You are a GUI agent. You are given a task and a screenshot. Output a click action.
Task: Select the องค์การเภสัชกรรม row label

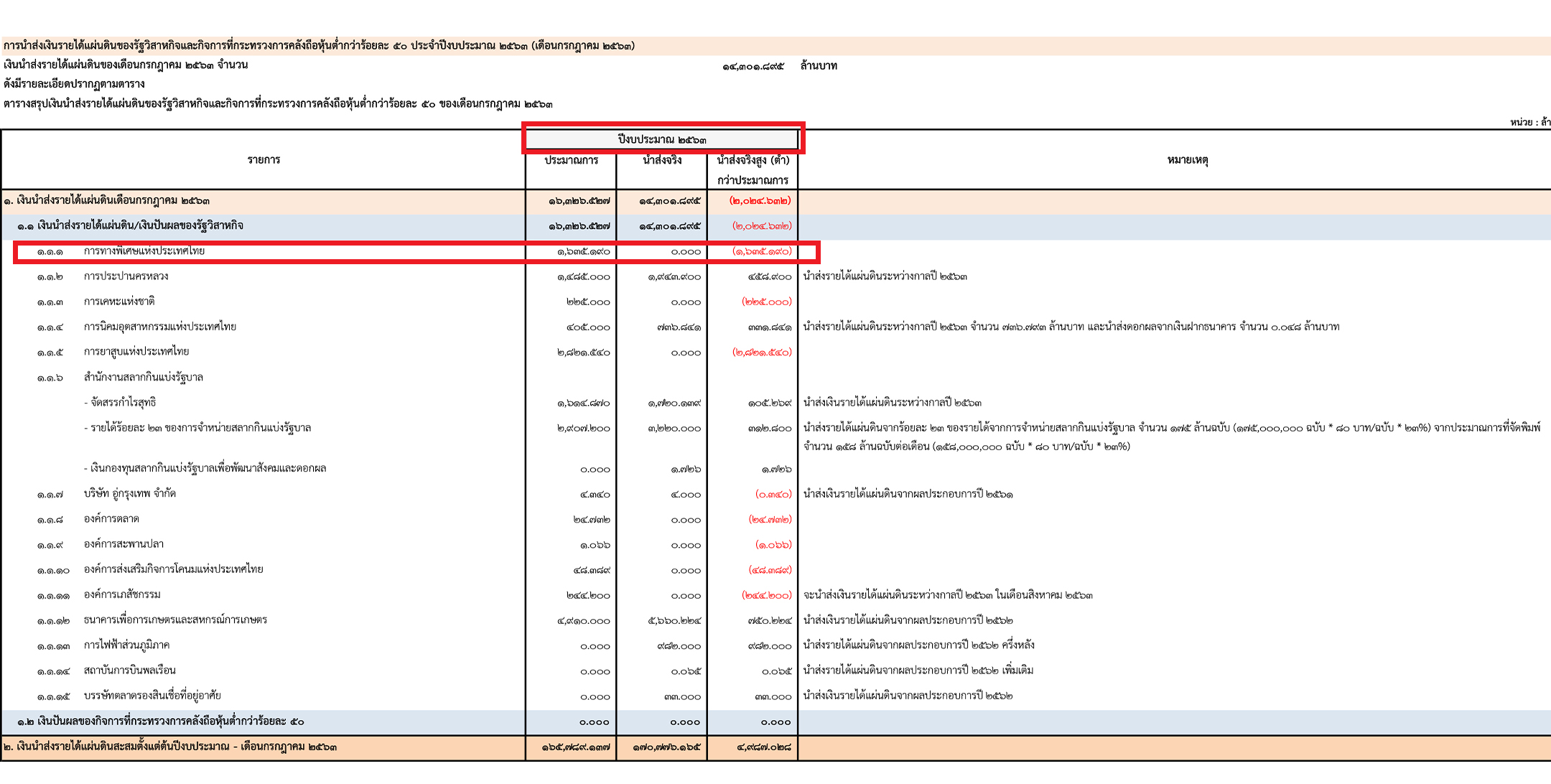(122, 594)
